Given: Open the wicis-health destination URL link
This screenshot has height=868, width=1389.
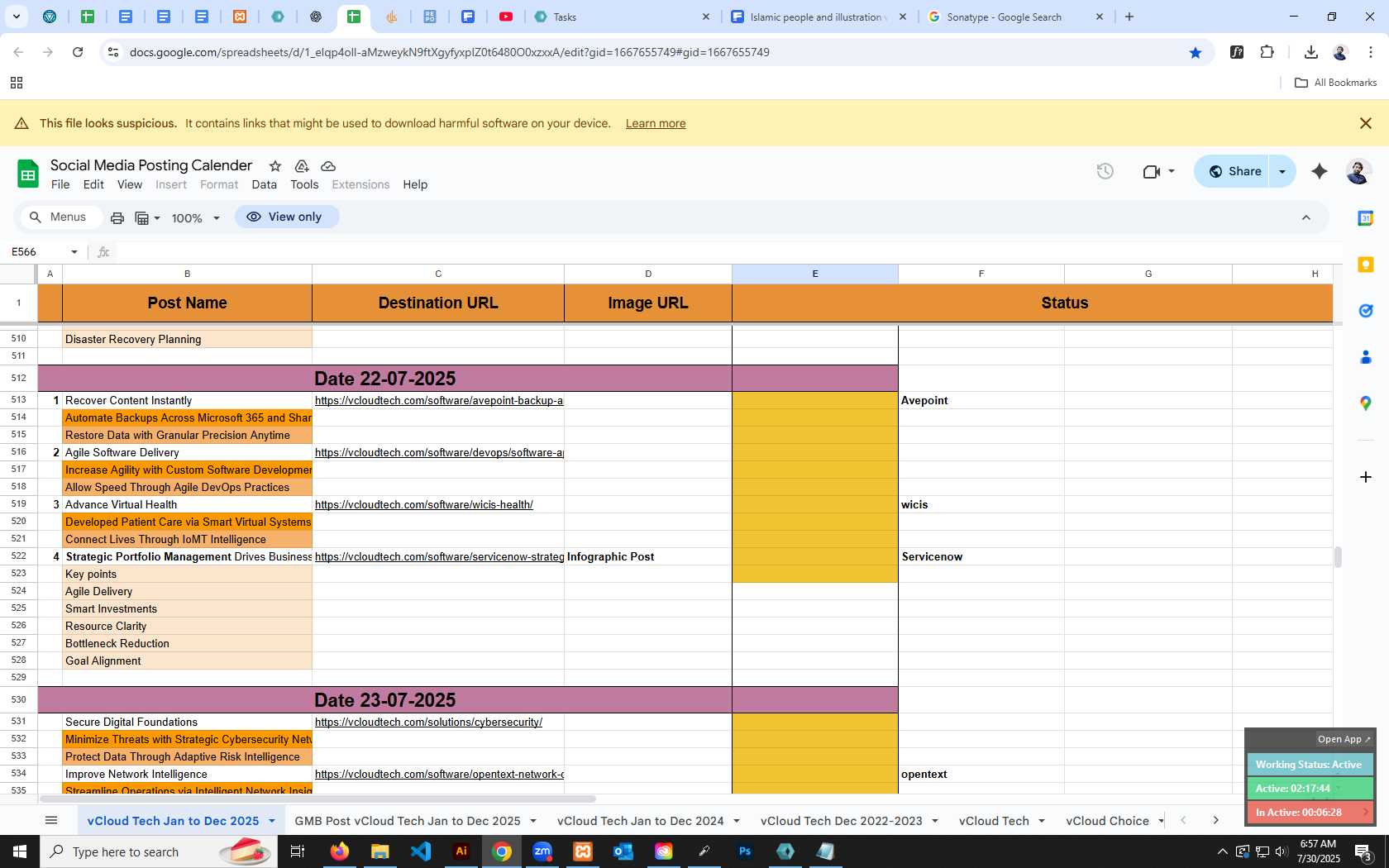Looking at the screenshot, I should (424, 504).
